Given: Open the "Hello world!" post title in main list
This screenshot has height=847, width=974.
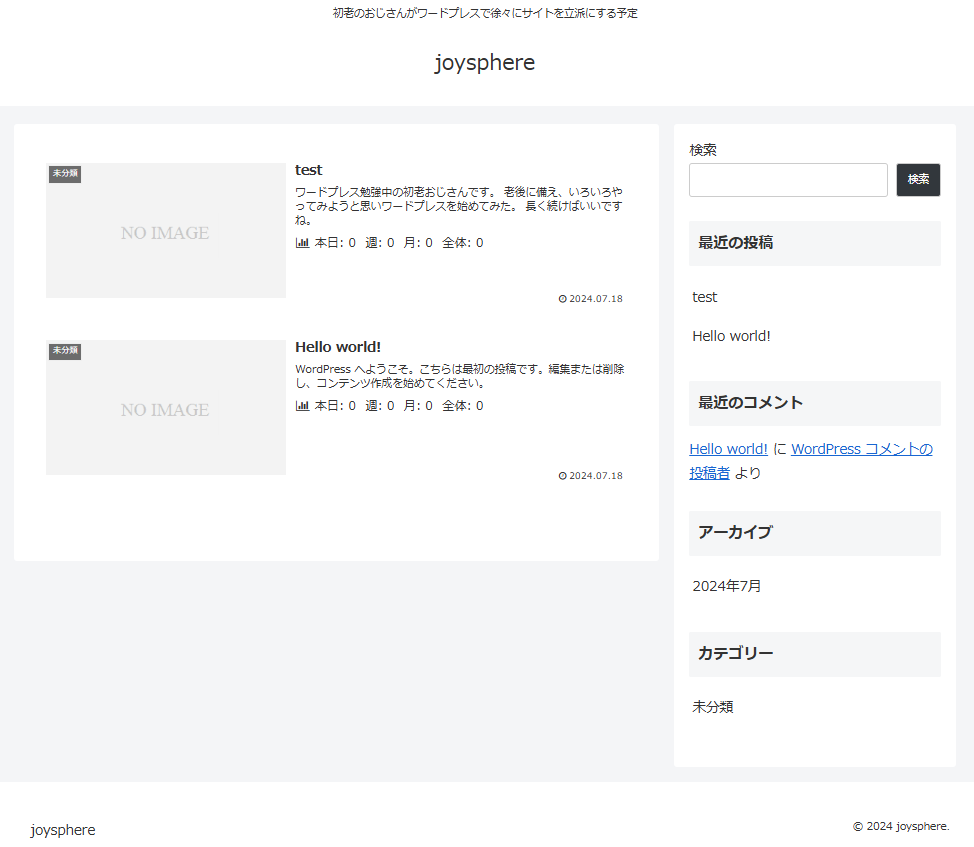Looking at the screenshot, I should click(x=338, y=347).
